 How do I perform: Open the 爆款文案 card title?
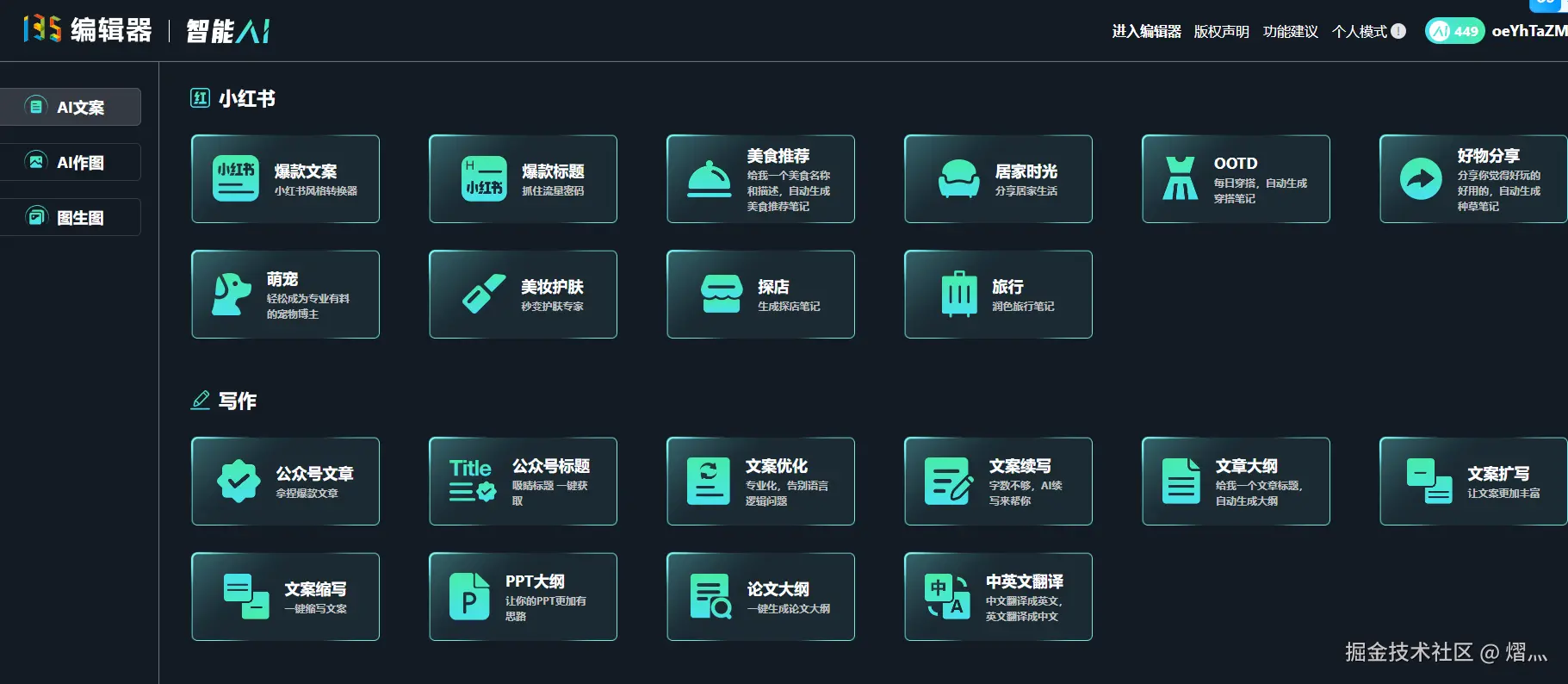click(306, 171)
